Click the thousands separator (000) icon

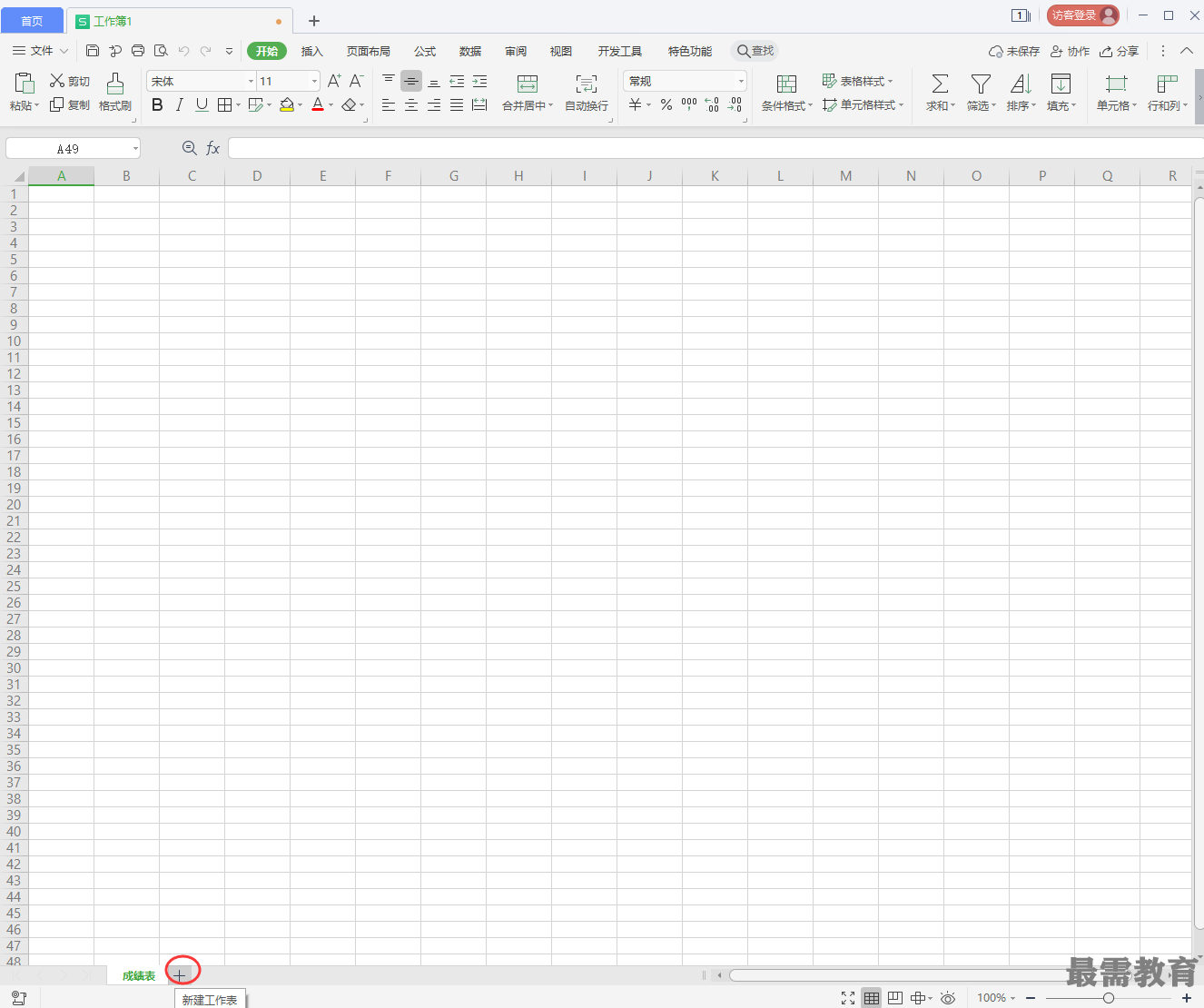(x=689, y=105)
